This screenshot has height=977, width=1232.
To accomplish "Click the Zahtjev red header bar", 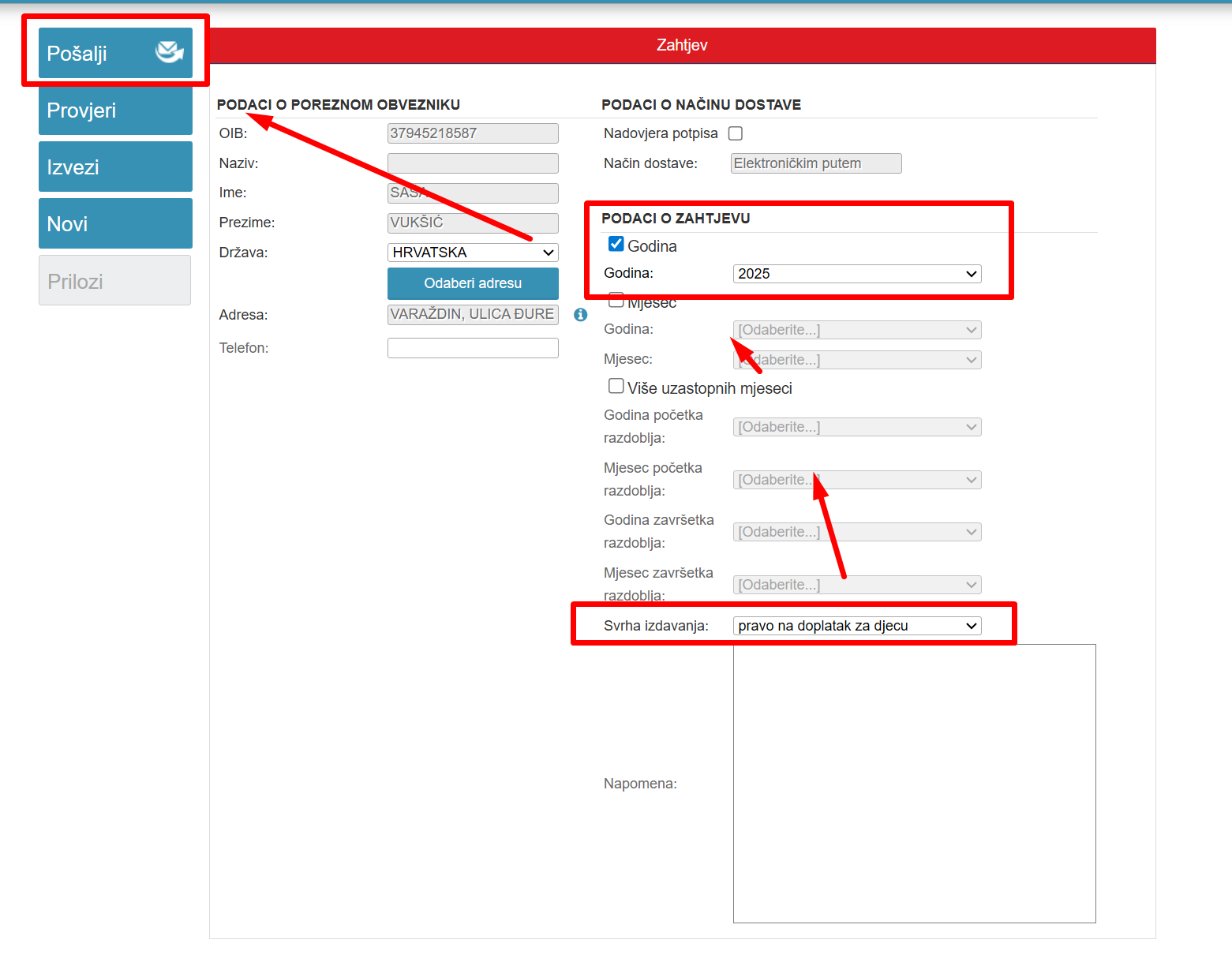I will click(682, 45).
